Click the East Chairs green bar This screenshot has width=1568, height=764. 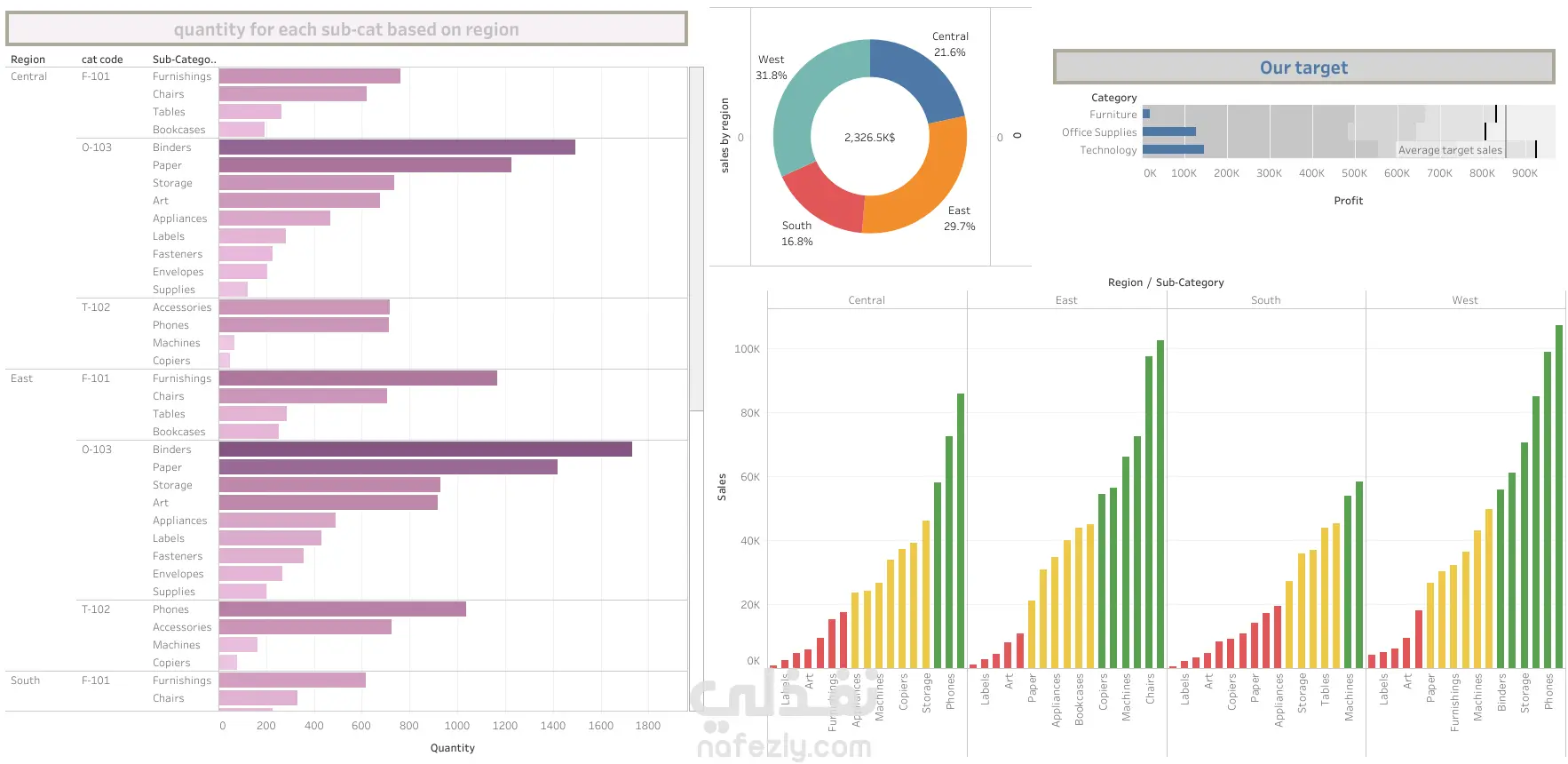click(x=1160, y=504)
